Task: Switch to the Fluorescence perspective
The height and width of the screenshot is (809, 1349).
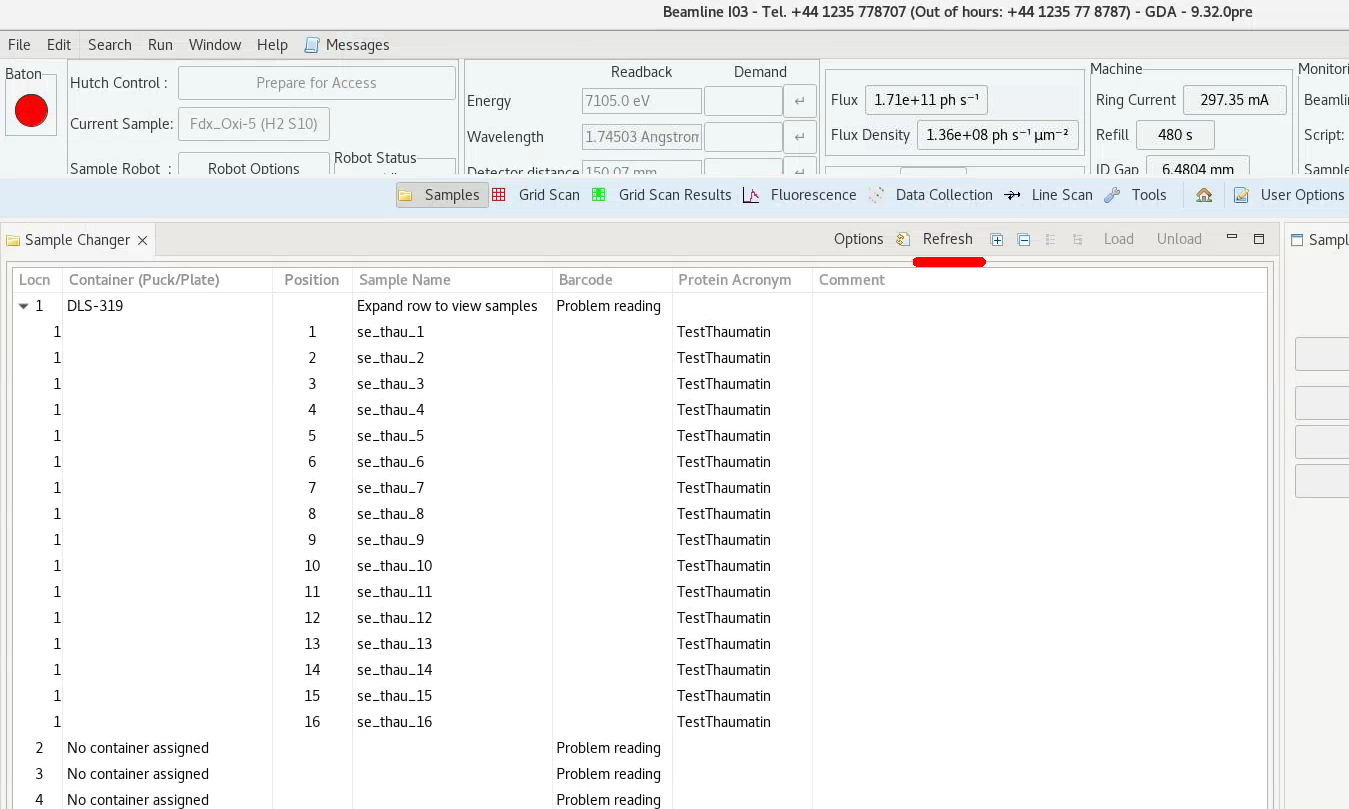Action: 800,195
